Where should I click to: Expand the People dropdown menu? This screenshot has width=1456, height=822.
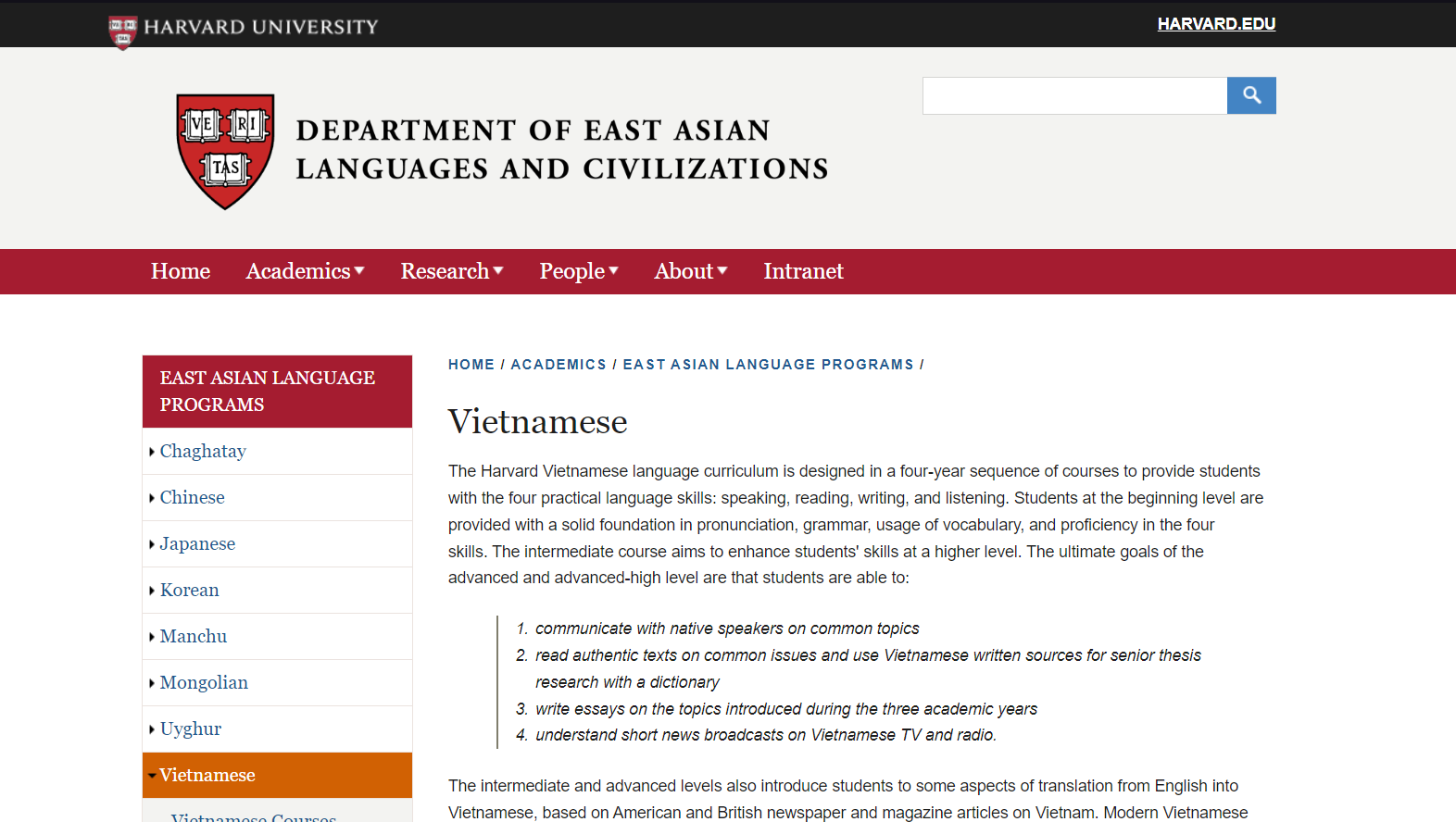click(x=578, y=271)
